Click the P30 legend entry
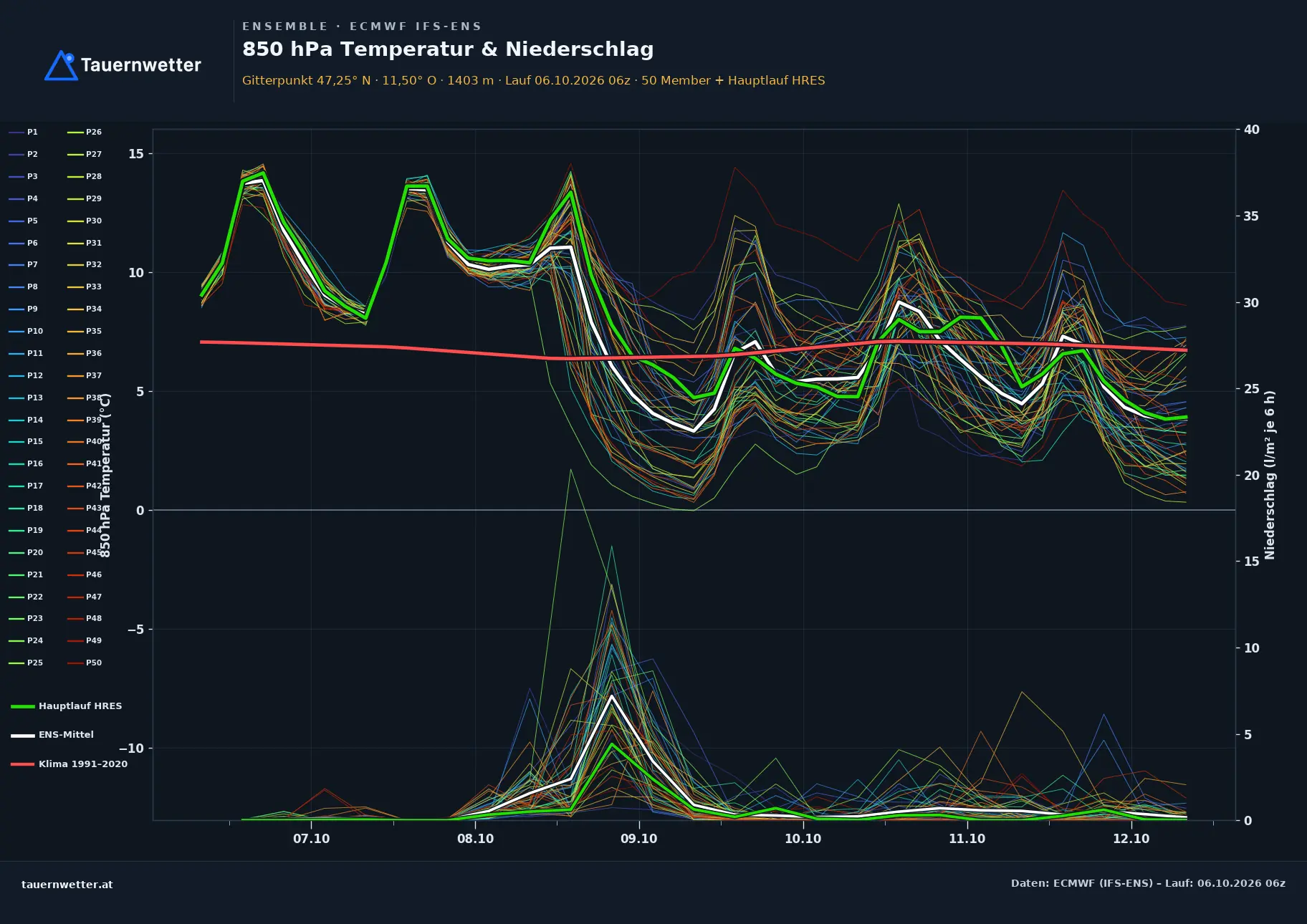This screenshot has width=1307, height=924. tap(85, 221)
